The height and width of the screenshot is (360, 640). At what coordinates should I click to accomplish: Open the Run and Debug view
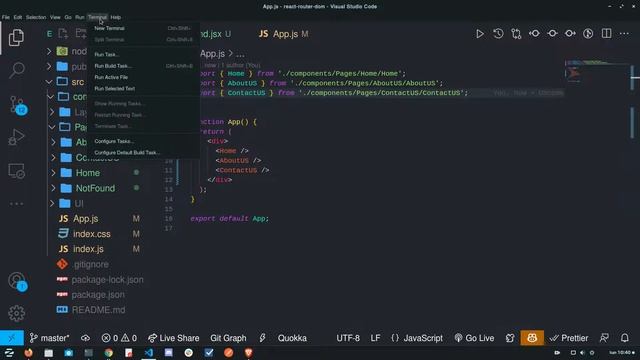click(x=16, y=137)
